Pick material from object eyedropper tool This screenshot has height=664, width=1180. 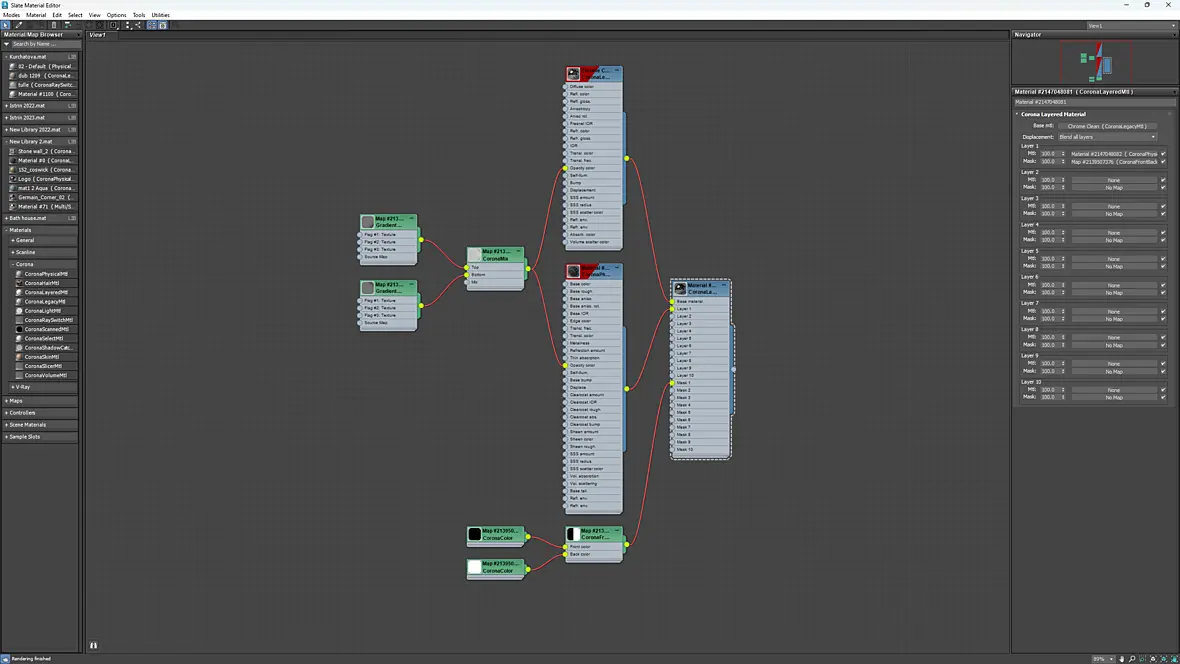19,25
